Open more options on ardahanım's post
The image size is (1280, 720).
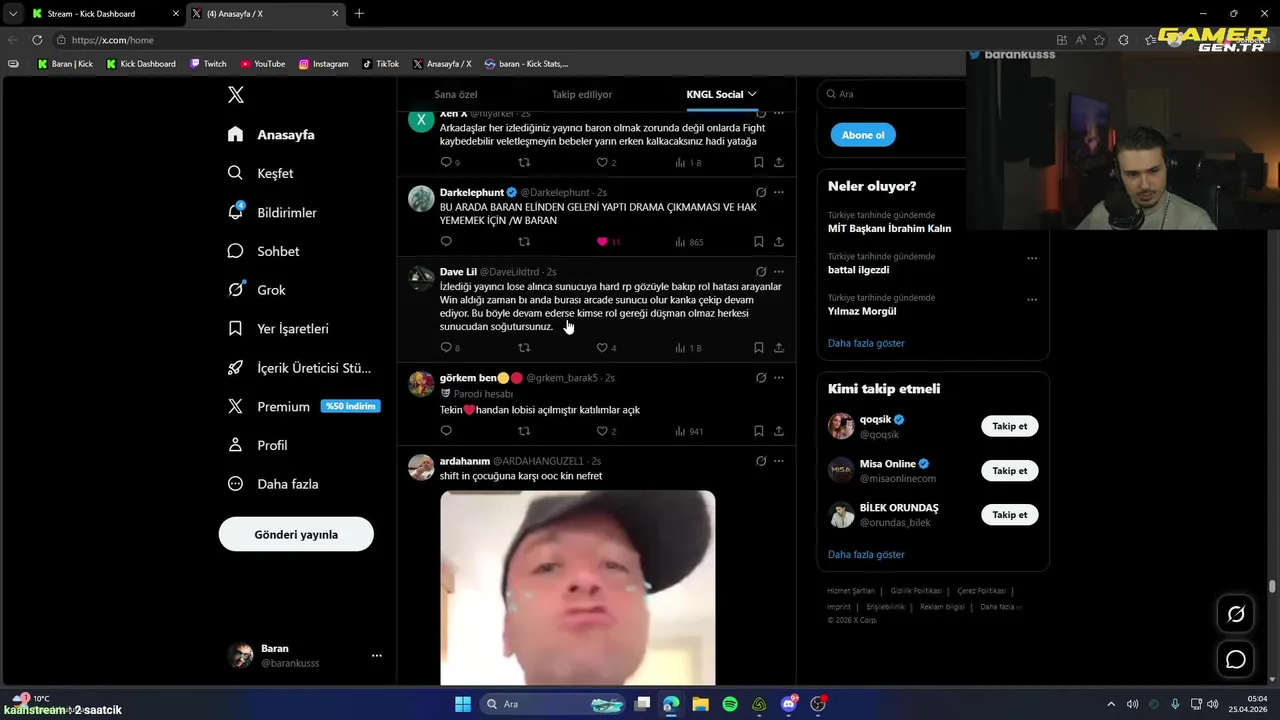coord(779,461)
